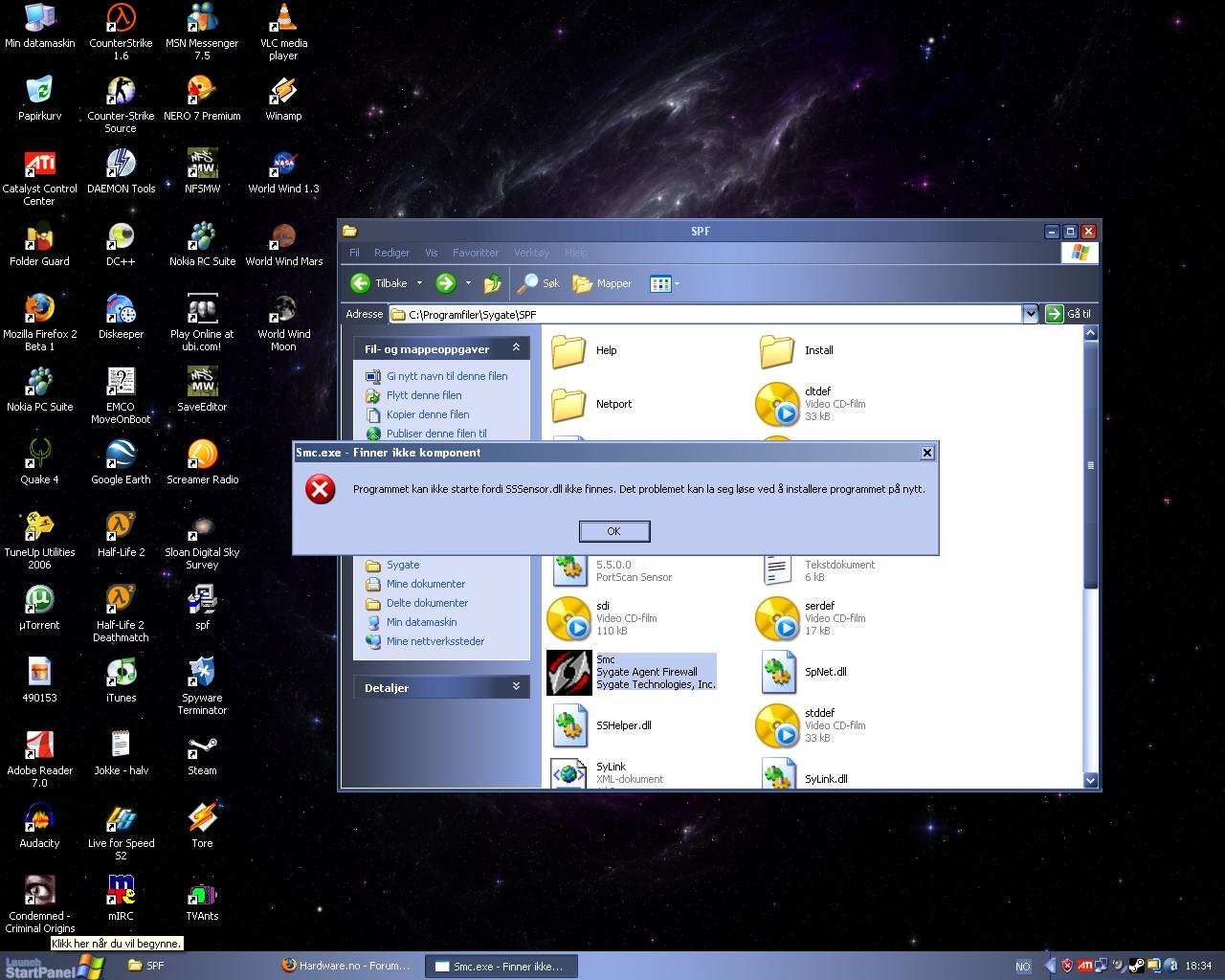1225x980 pixels.
Task: Open the Tore desktop icon
Action: pos(202,826)
